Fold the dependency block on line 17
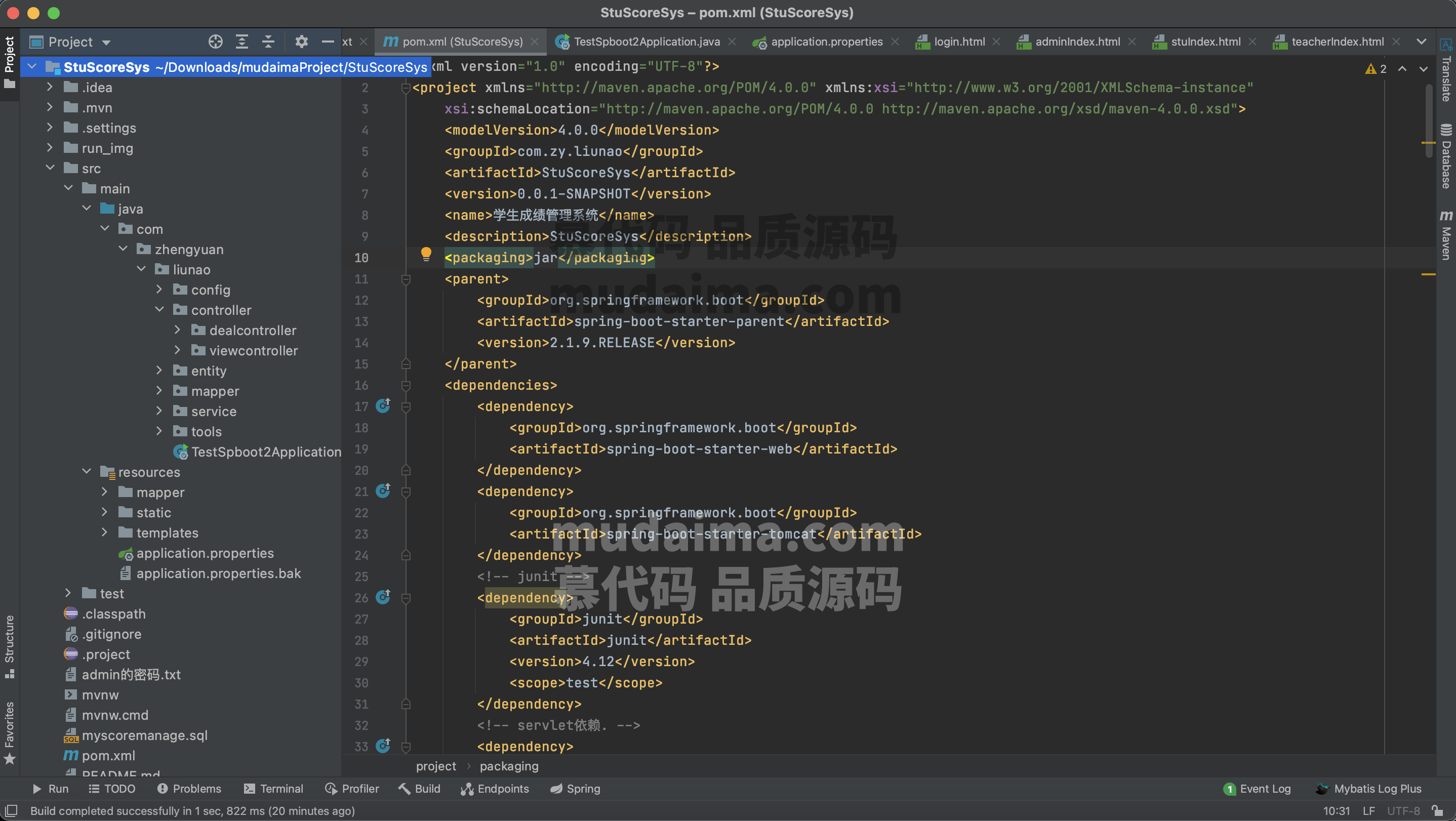This screenshot has width=1456, height=821. tap(406, 407)
